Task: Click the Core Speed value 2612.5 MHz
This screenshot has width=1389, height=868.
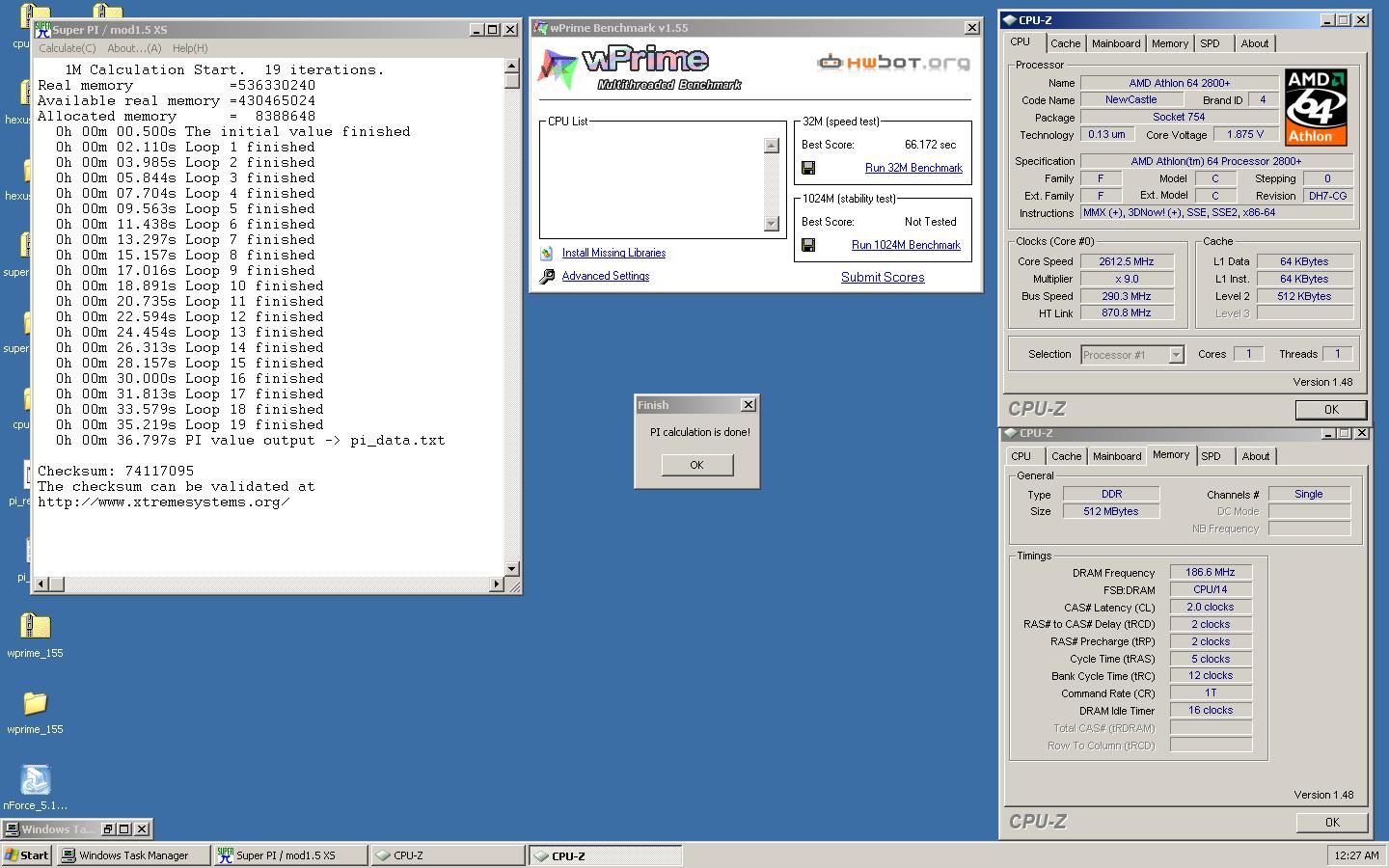Action: coord(1126,261)
